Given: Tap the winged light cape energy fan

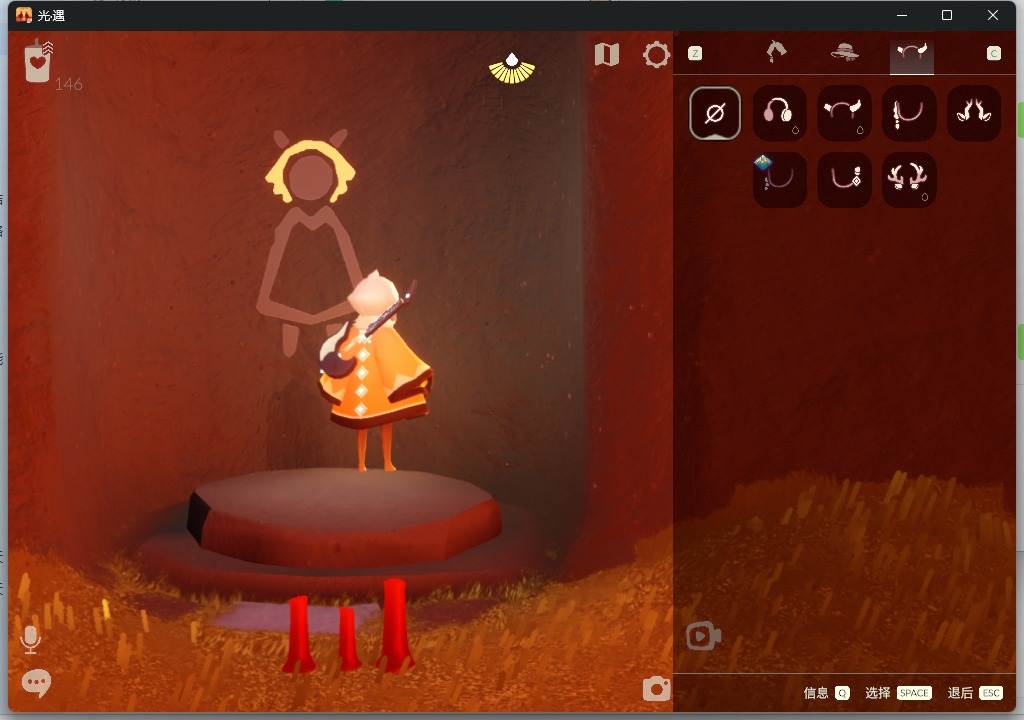Looking at the screenshot, I should (512, 69).
